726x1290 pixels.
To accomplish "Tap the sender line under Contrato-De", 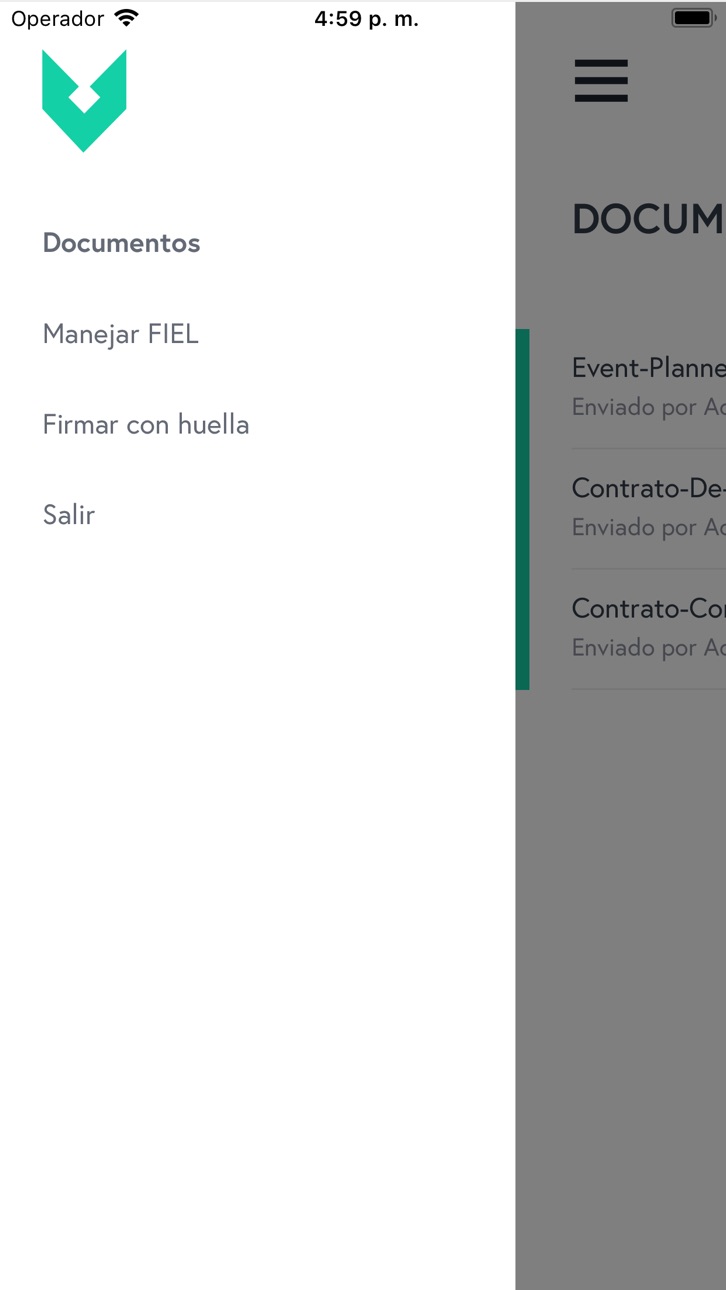I will tap(648, 528).
